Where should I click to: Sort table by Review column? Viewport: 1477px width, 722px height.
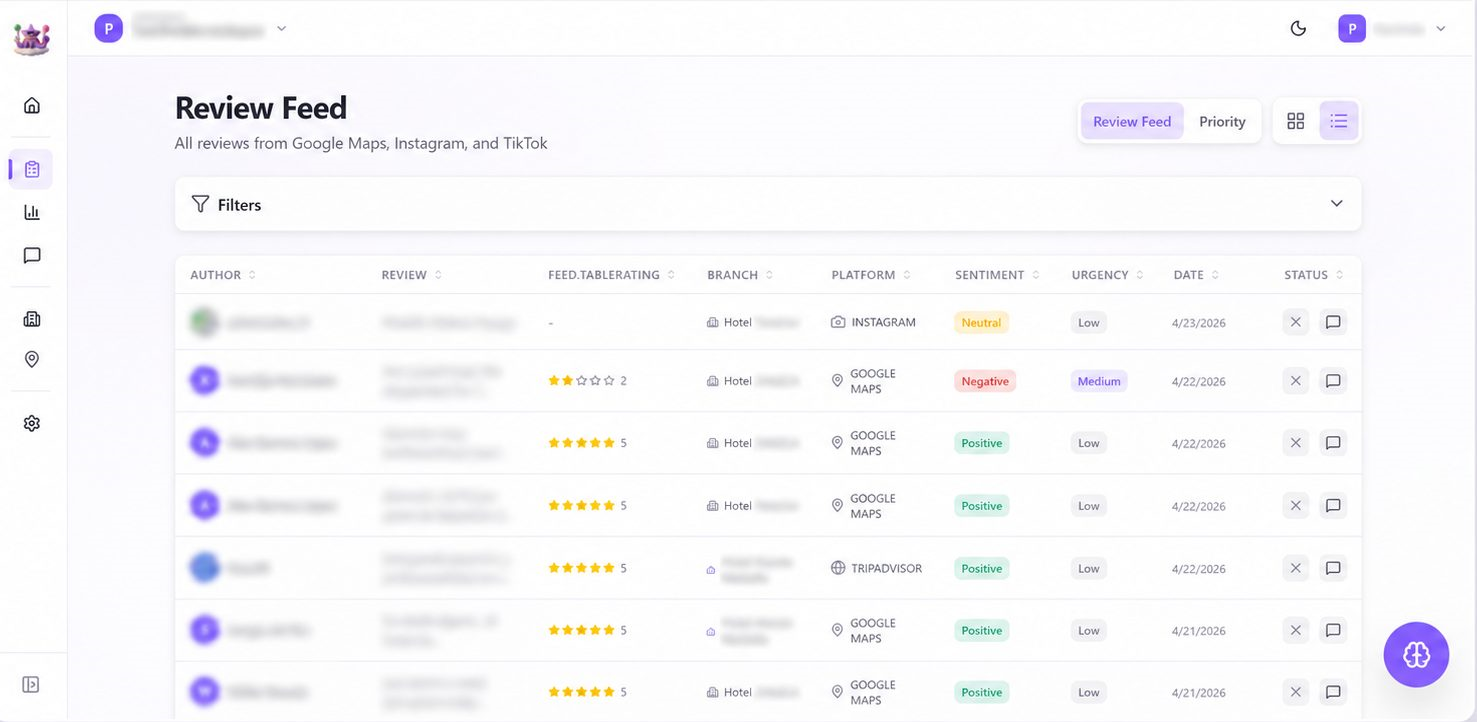[412, 275]
